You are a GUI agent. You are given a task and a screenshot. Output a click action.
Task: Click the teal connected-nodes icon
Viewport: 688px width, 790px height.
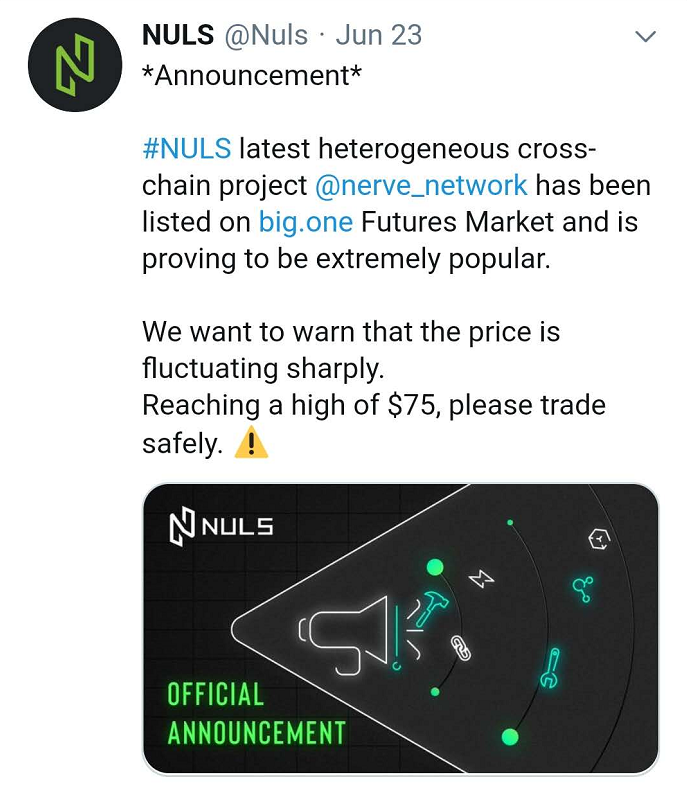coord(583,589)
